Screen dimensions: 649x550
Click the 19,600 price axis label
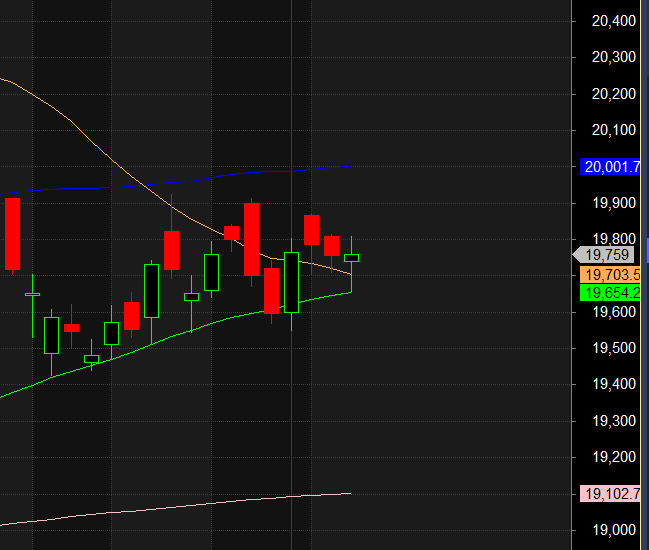pos(614,312)
